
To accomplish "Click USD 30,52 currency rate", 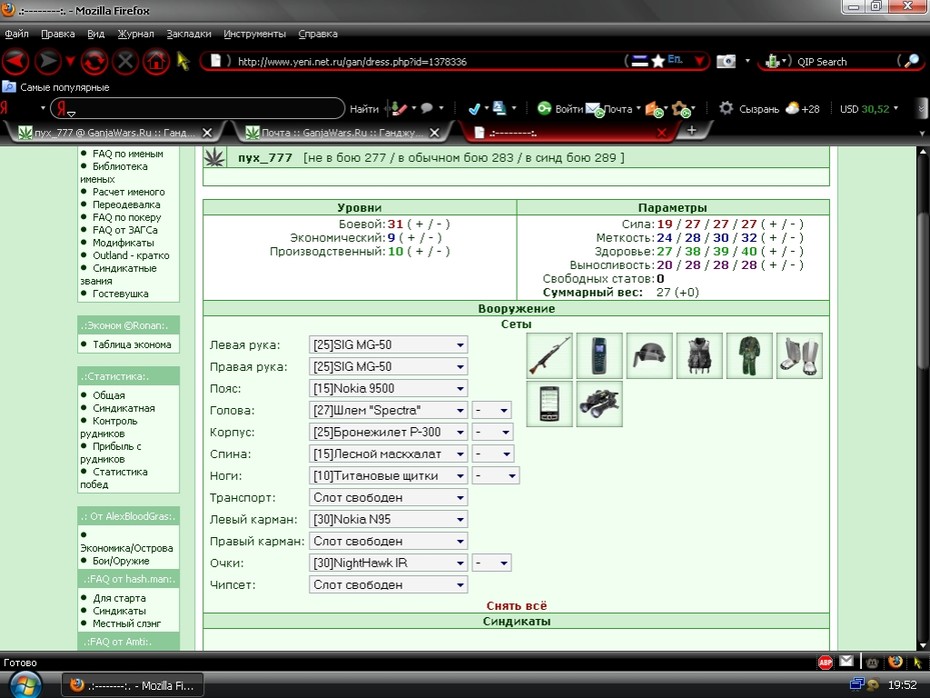I will click(x=865, y=109).
